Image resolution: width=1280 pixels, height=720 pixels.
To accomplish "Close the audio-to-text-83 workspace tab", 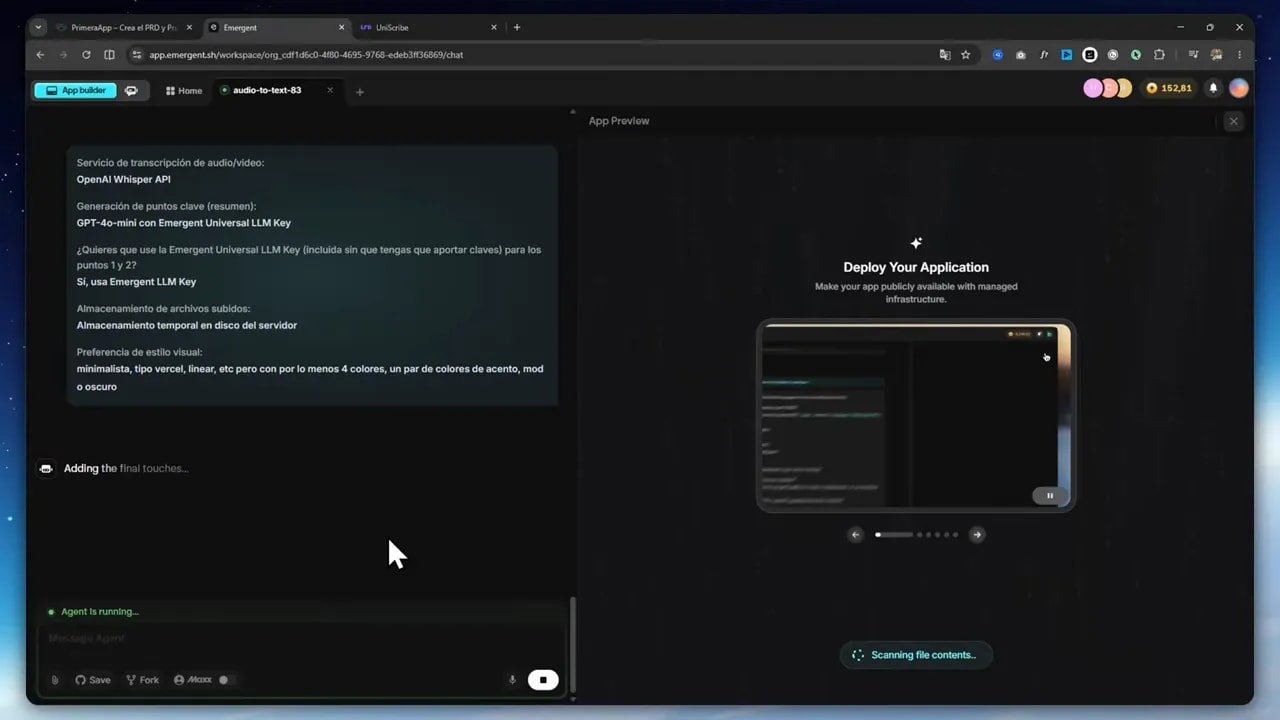I will point(330,90).
